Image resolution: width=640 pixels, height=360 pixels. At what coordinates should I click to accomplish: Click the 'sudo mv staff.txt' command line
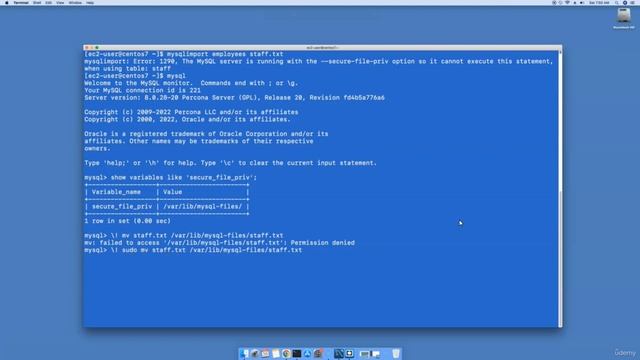pos(193,250)
